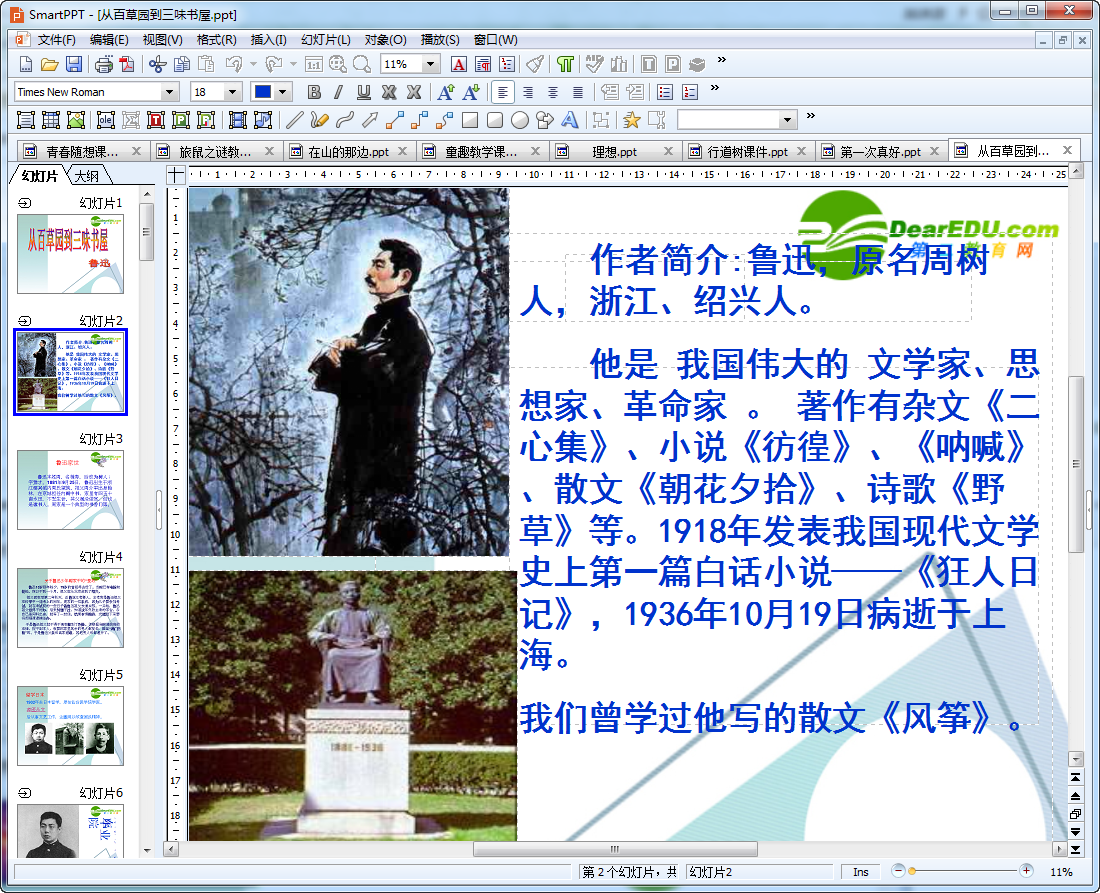Select the 幻灯片3 thumbnail
This screenshot has height=893, width=1100.
[70, 490]
